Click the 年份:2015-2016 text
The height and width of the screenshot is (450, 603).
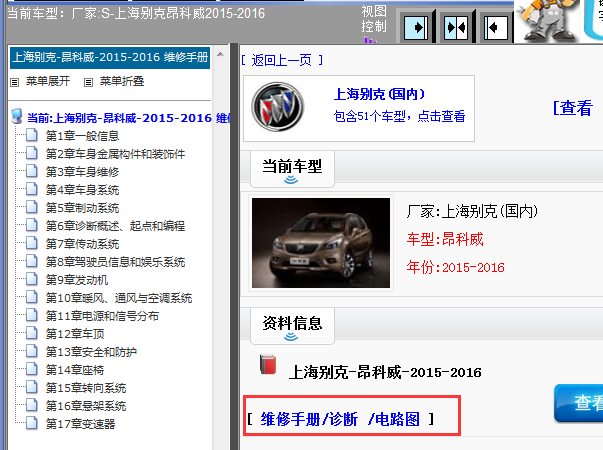coord(455,267)
